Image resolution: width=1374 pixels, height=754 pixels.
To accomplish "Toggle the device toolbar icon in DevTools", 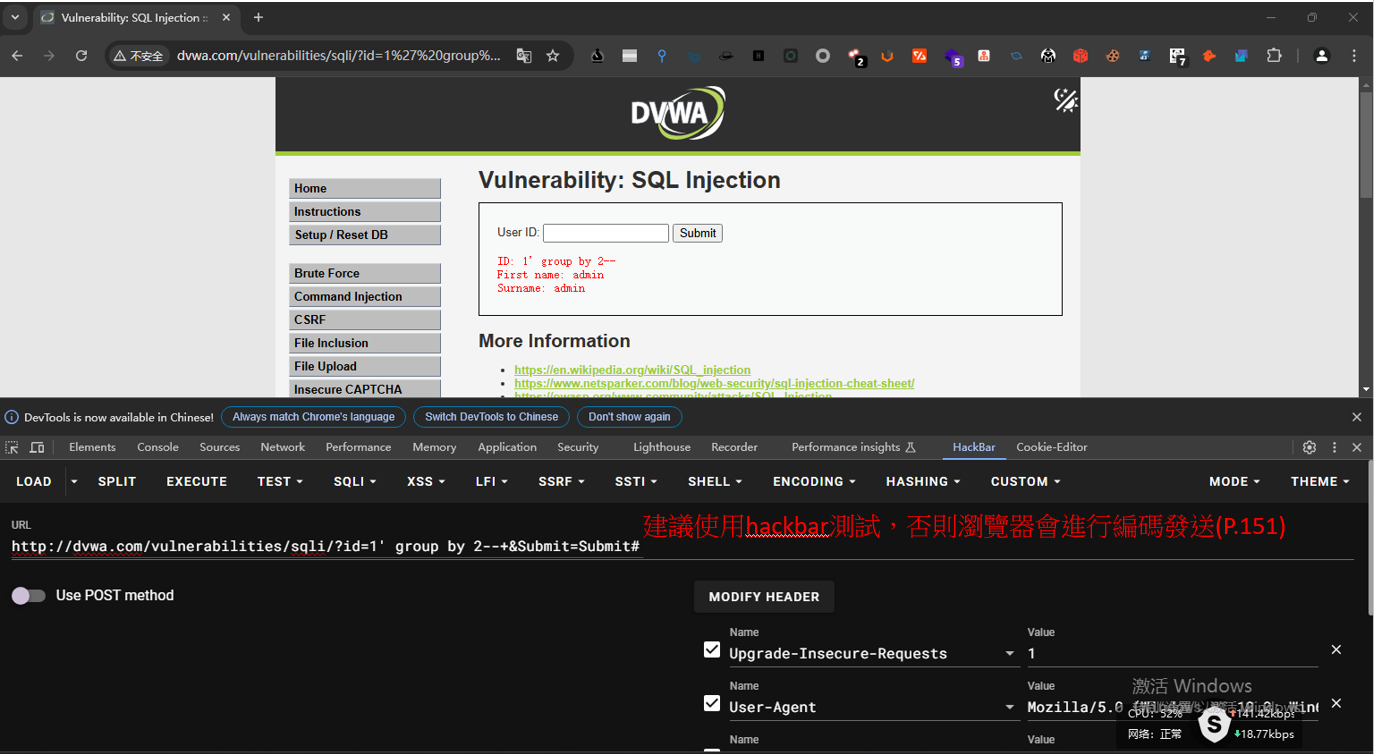I will tap(37, 447).
